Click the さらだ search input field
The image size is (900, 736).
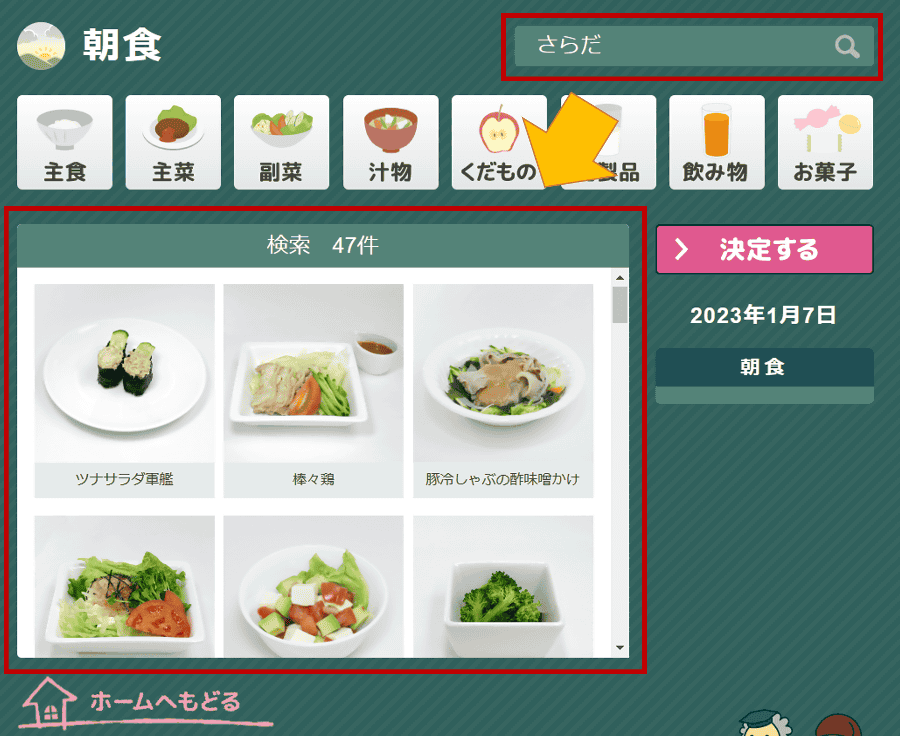point(694,46)
